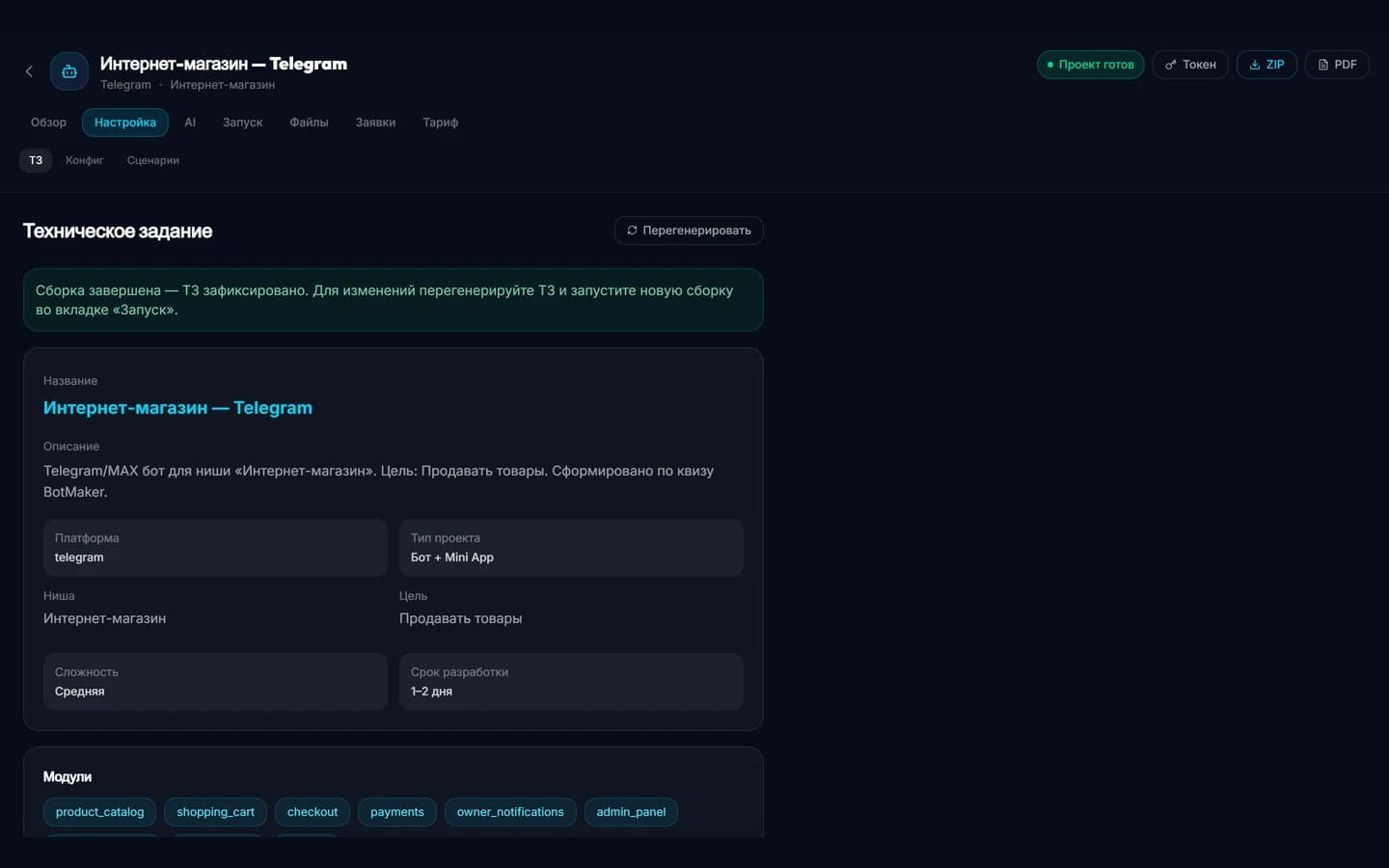
Task: Click the Цель value Продавать товары
Action: pyautogui.click(x=461, y=618)
